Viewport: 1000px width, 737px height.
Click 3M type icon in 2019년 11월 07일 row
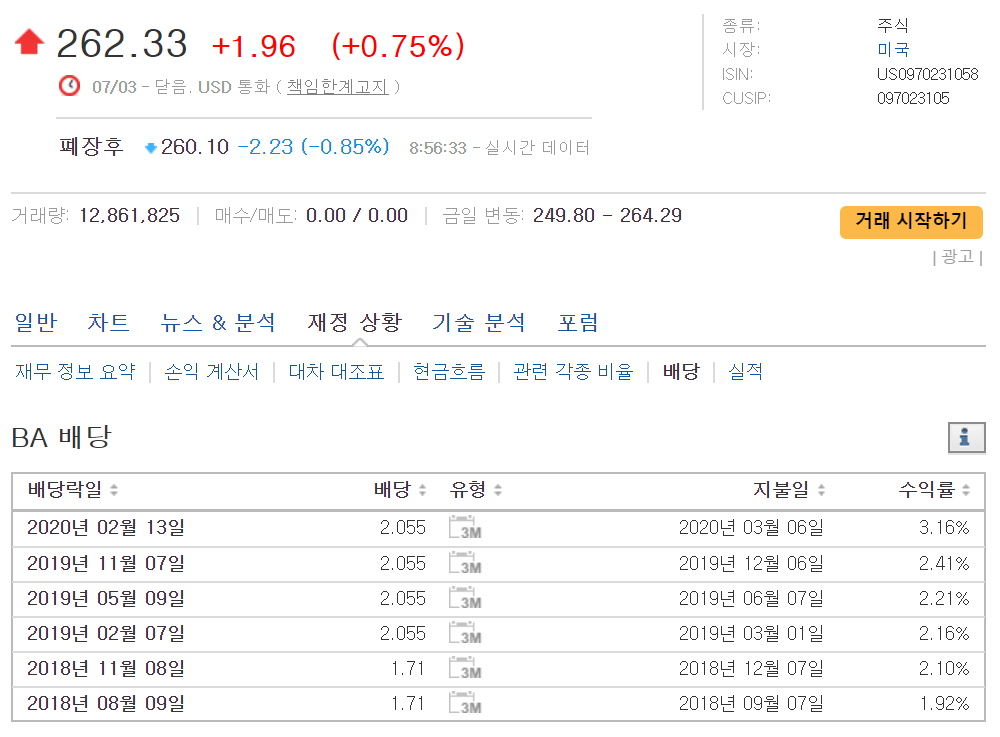465,563
